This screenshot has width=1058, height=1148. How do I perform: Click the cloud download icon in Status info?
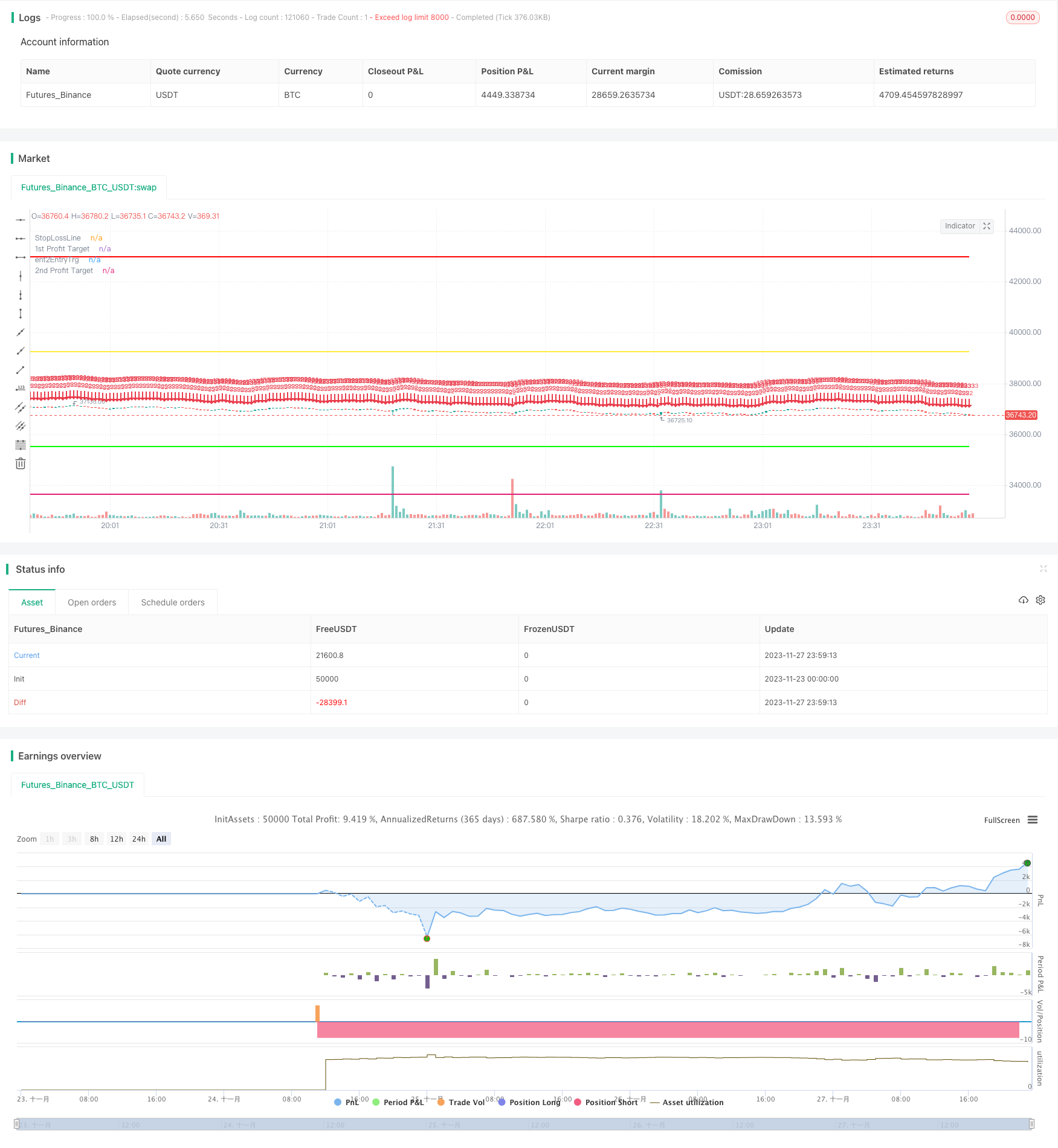tap(1023, 600)
